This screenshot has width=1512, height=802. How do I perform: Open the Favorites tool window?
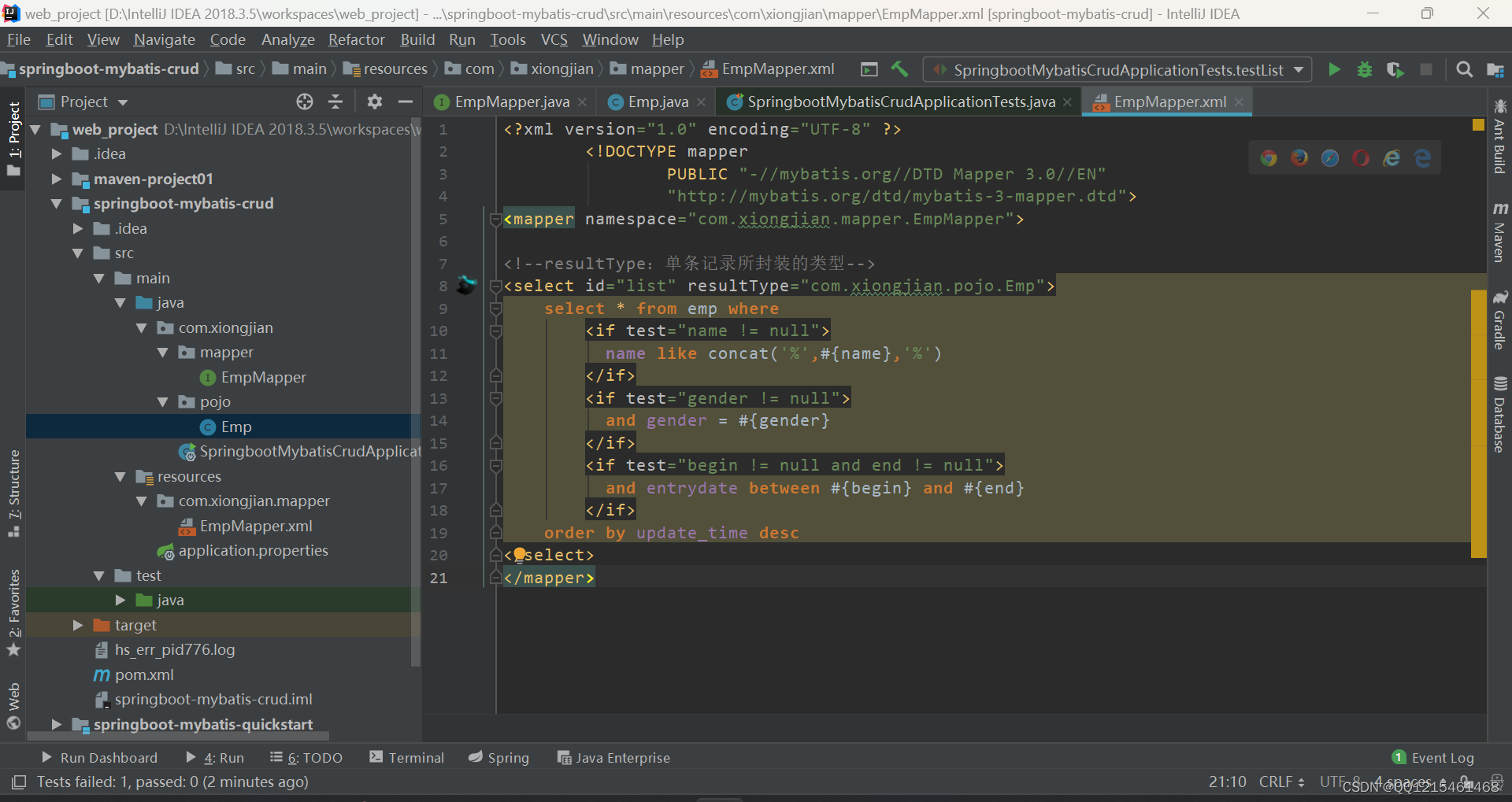(13, 613)
